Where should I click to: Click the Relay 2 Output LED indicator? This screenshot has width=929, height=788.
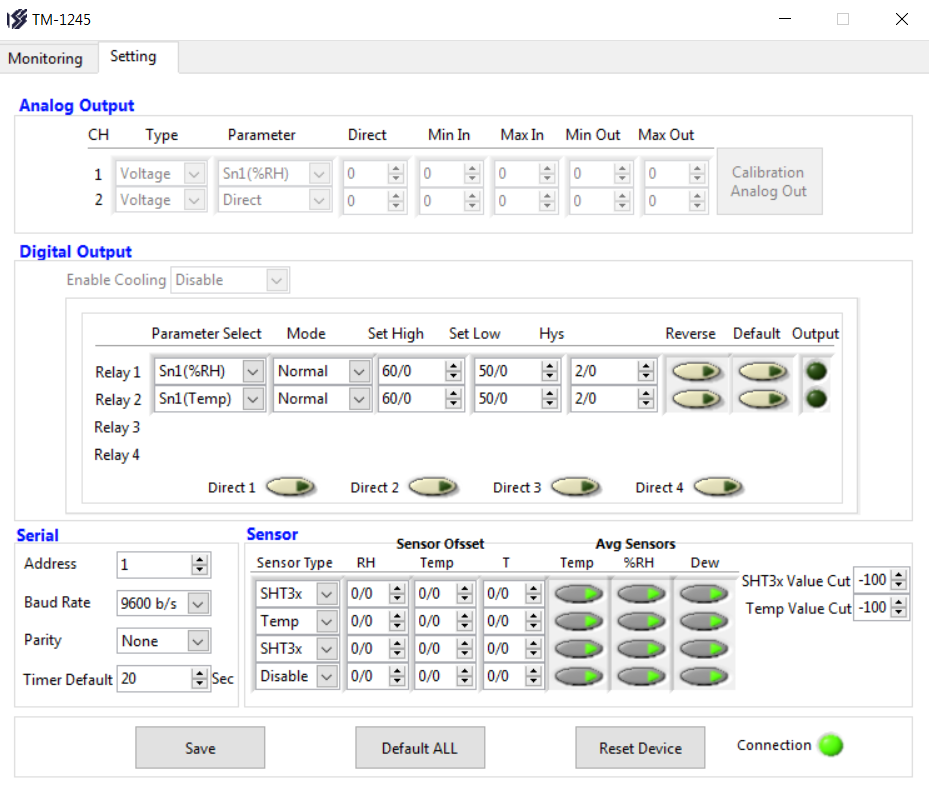(817, 399)
